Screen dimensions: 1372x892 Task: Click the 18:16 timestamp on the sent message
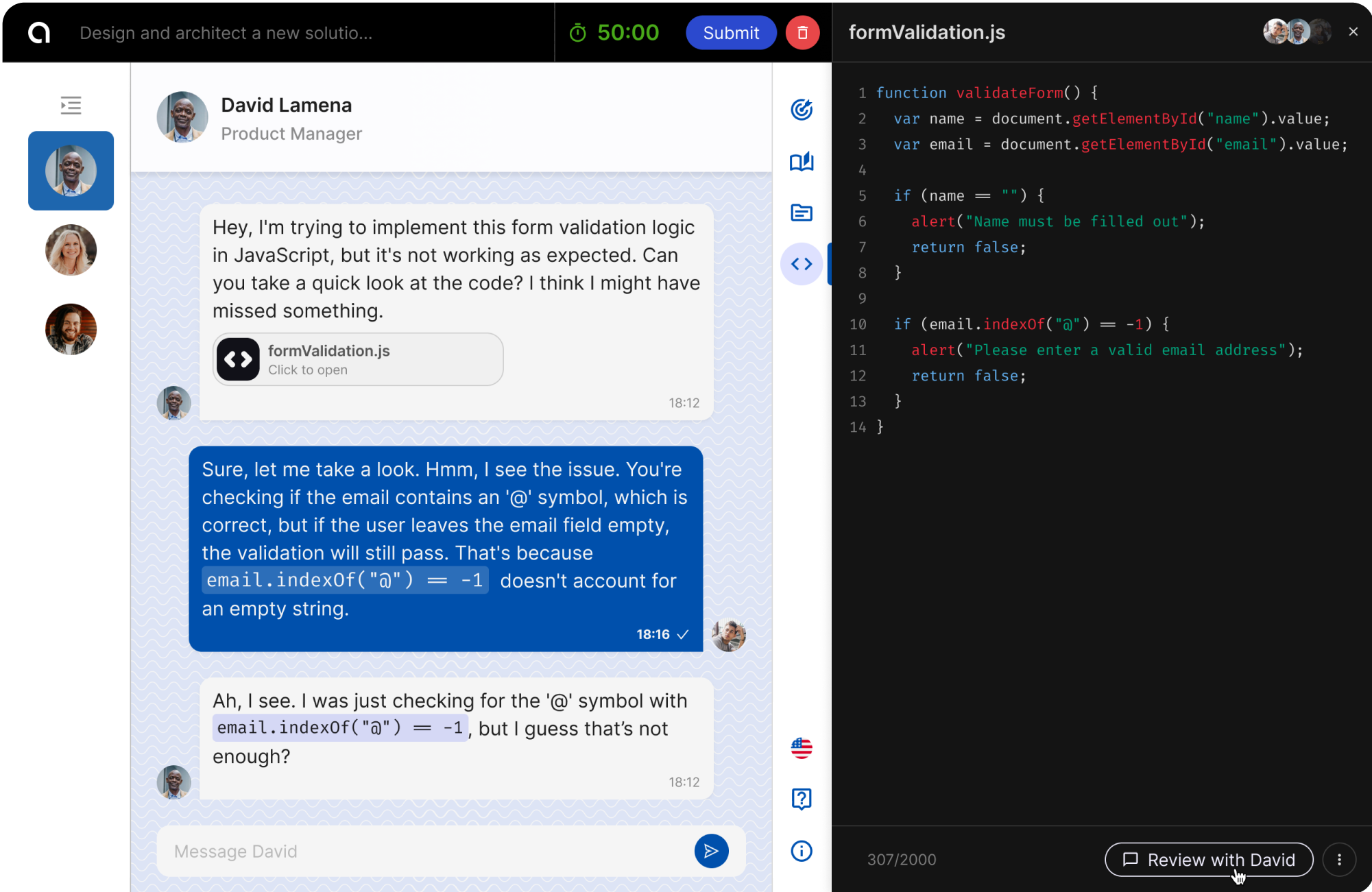pos(653,634)
